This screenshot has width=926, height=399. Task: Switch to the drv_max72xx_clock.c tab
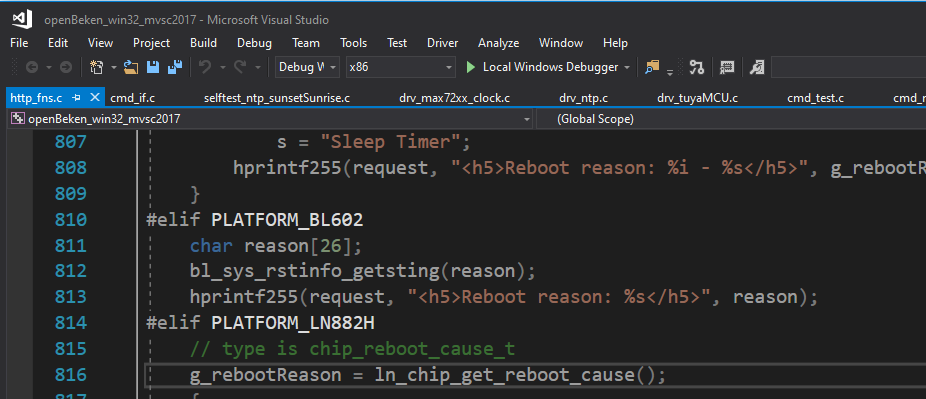click(454, 98)
